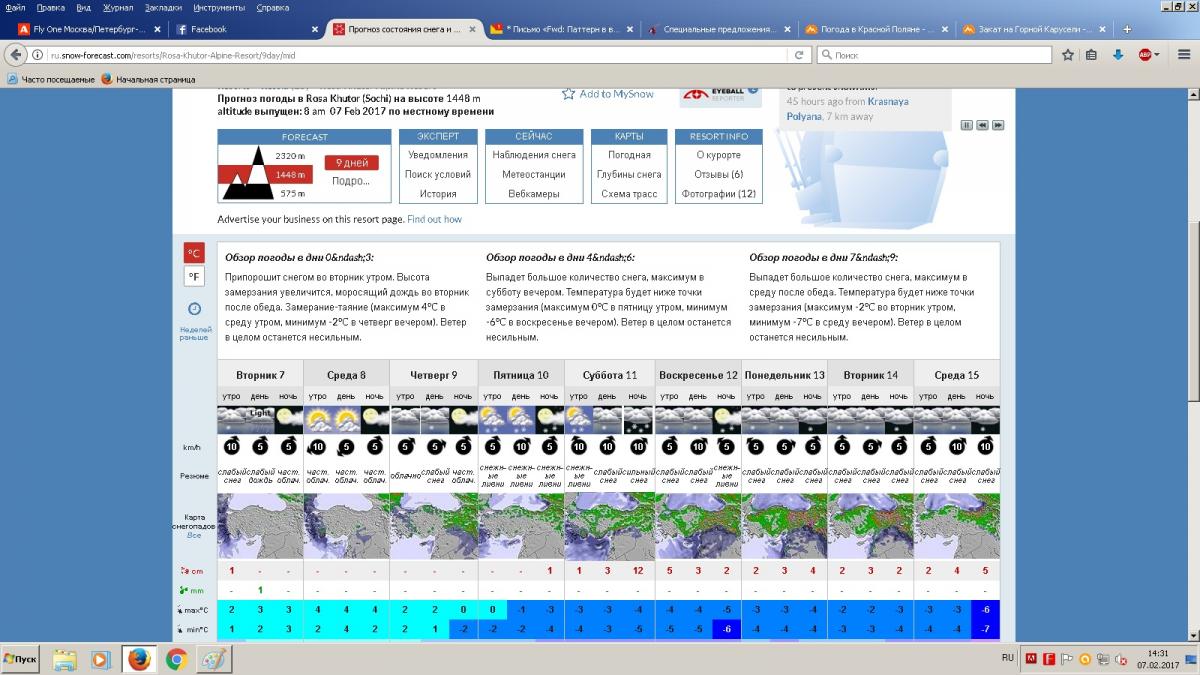Viewport: 1200px width, 675px height.
Task: Switch temperature units to Celsius
Action: pos(195,253)
